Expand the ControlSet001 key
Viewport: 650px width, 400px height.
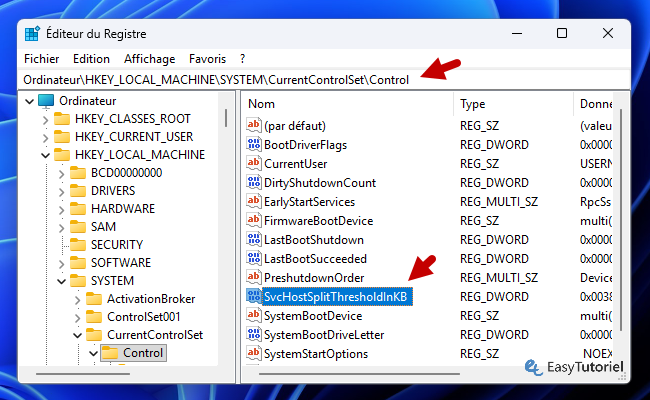(x=78, y=317)
